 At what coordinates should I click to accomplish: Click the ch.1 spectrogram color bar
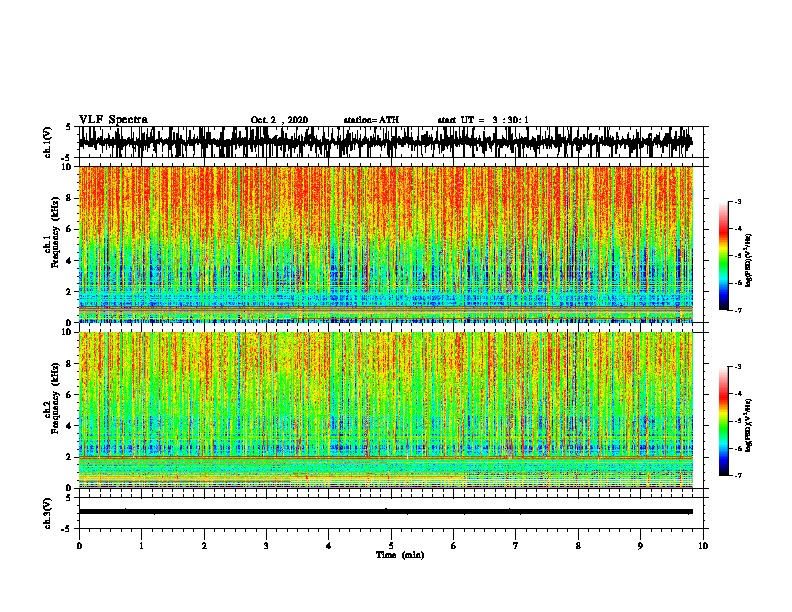pos(723,256)
